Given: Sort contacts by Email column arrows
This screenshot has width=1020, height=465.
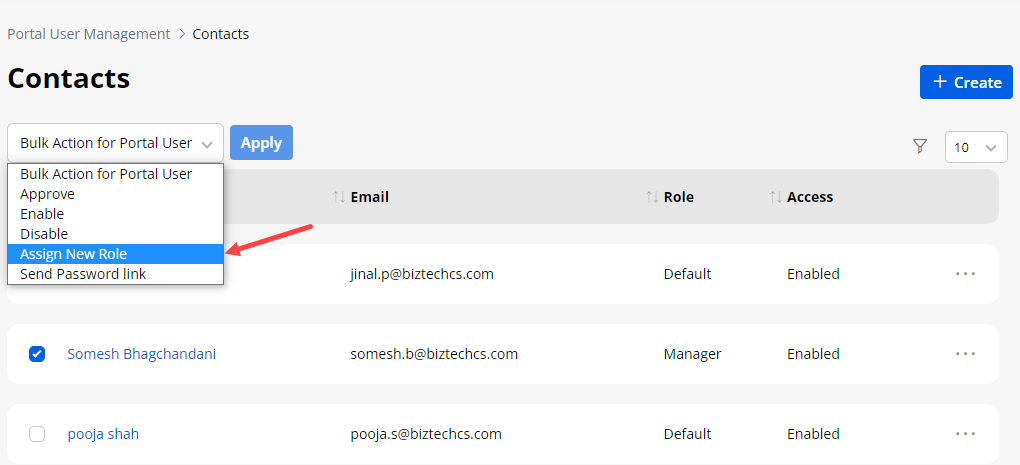Looking at the screenshot, I should click(x=338, y=197).
